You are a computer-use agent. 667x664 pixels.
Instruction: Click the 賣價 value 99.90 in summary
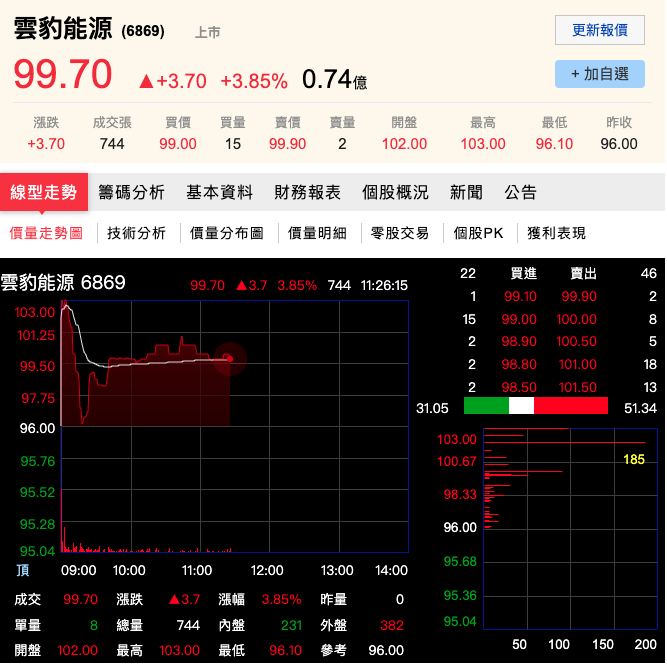288,144
